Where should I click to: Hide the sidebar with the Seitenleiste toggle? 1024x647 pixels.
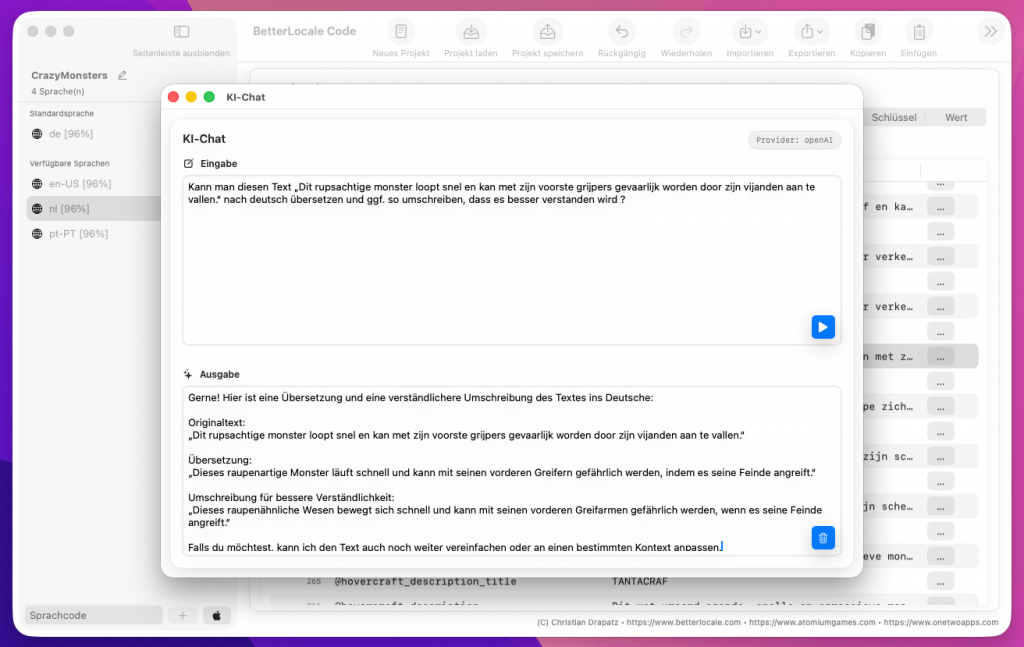pyautogui.click(x=181, y=32)
